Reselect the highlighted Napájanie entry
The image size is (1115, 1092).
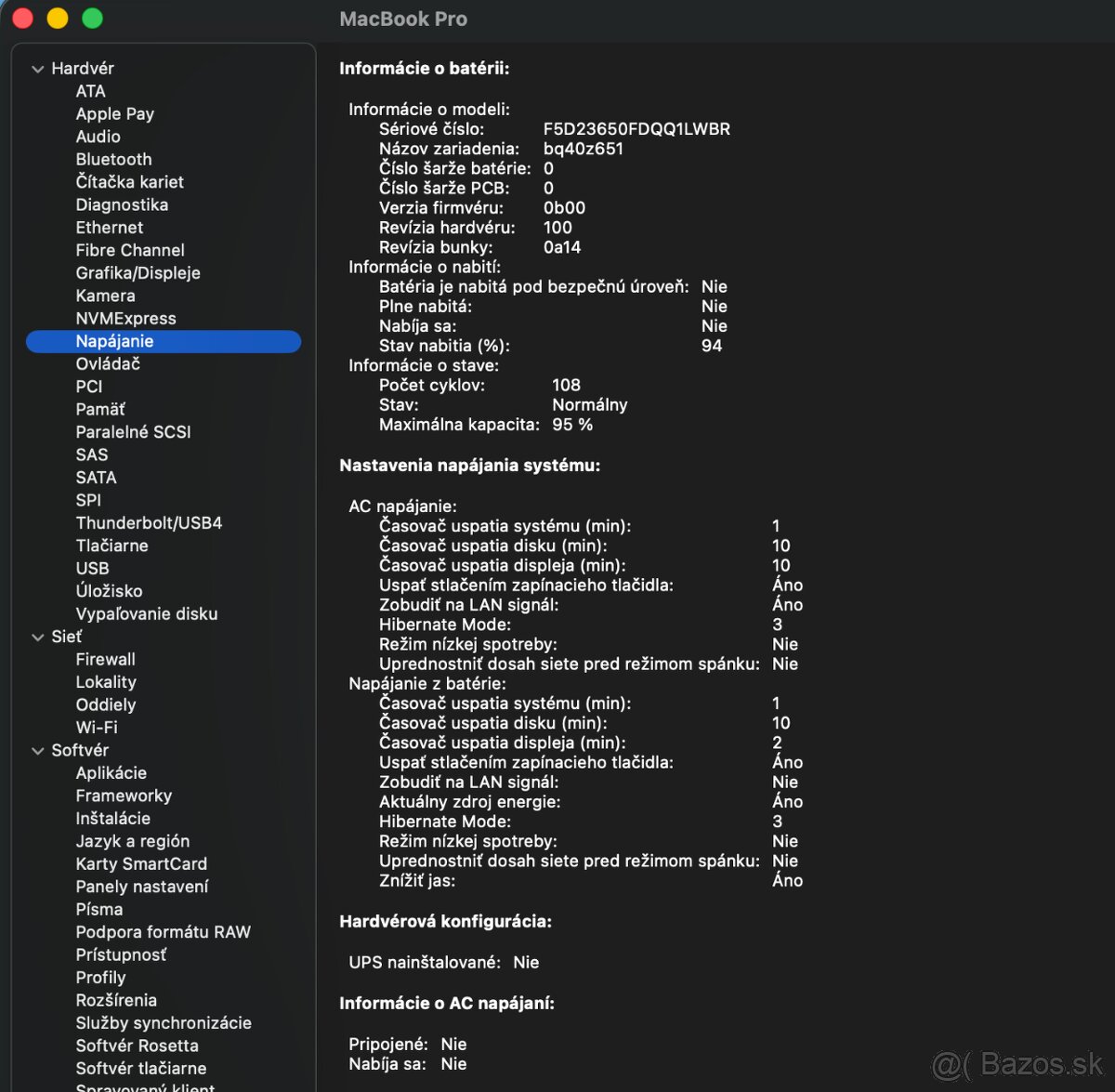[x=114, y=341]
